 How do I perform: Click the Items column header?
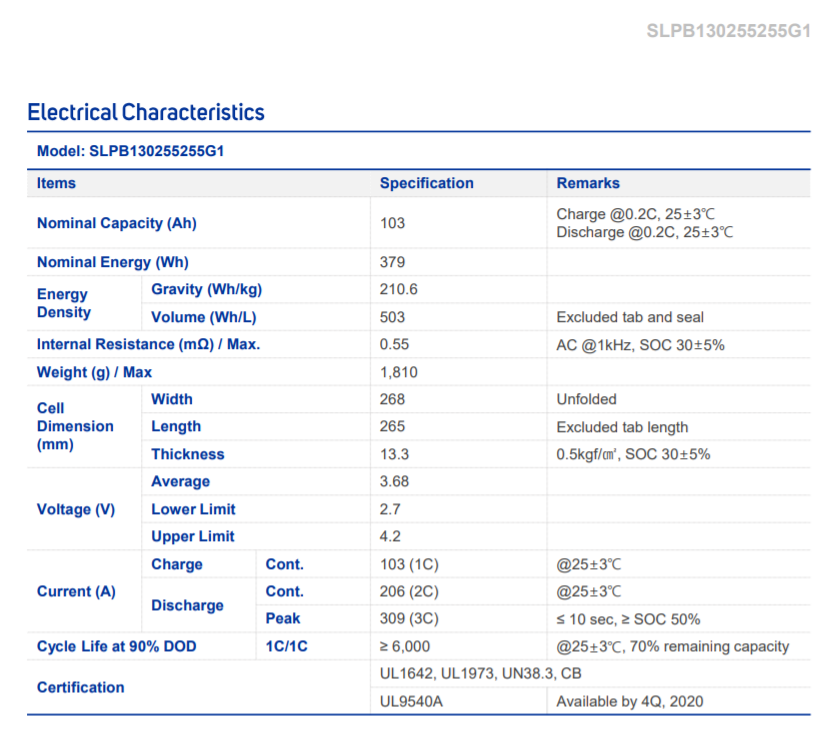(56, 183)
